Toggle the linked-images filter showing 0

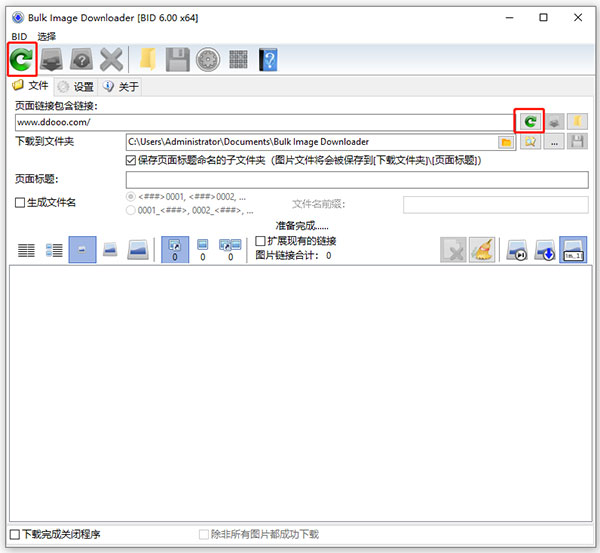[x=175, y=250]
